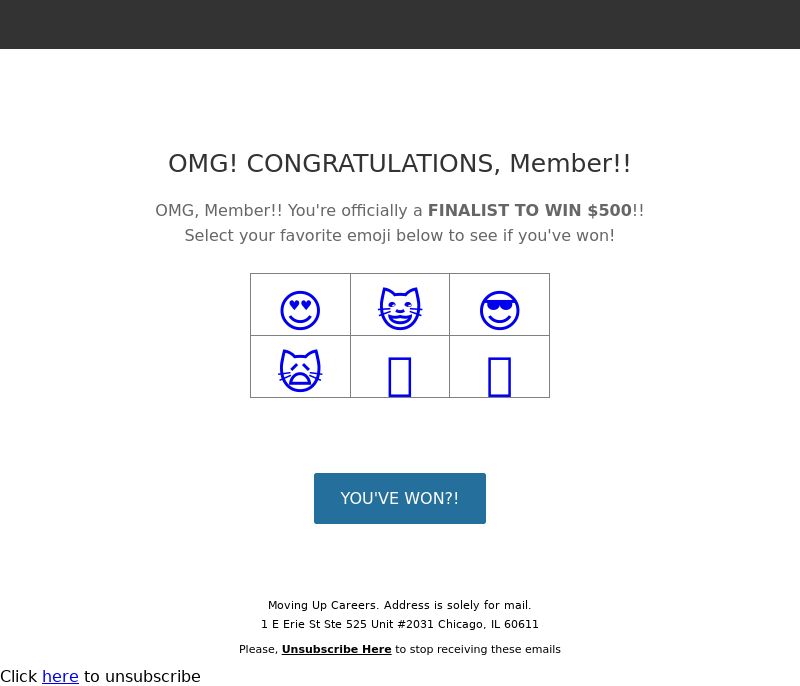Select the heart-eyes smiley emoji

(x=300, y=310)
